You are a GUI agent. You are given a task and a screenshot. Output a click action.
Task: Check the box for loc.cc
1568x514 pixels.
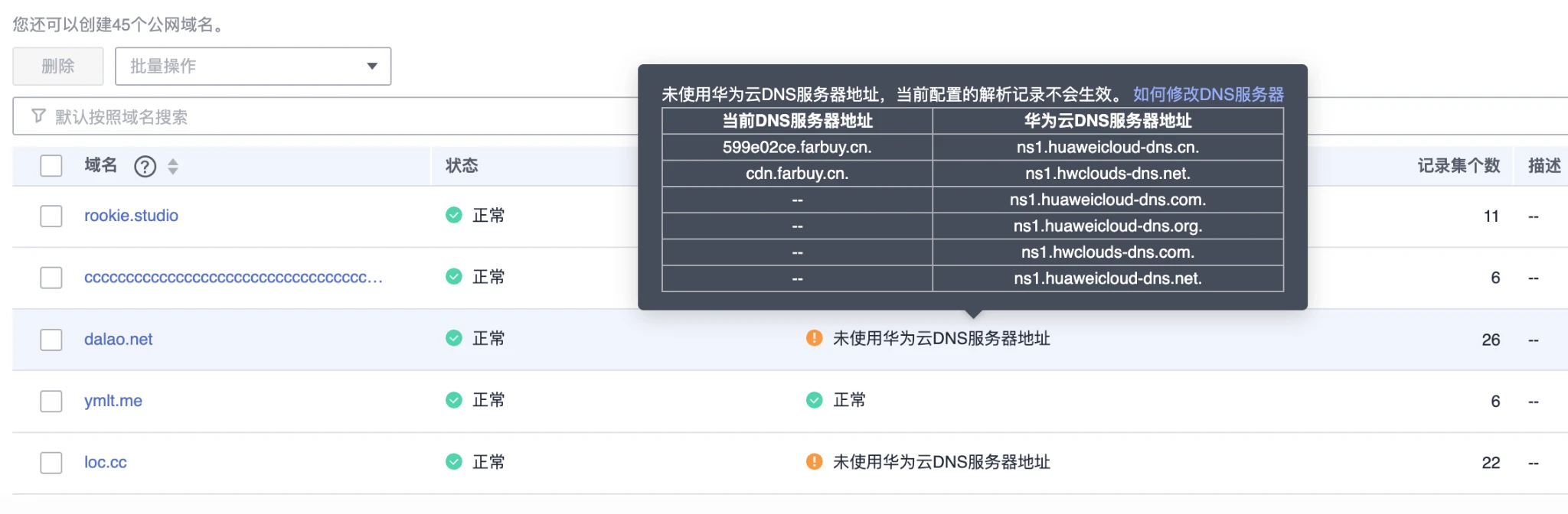[51, 463]
